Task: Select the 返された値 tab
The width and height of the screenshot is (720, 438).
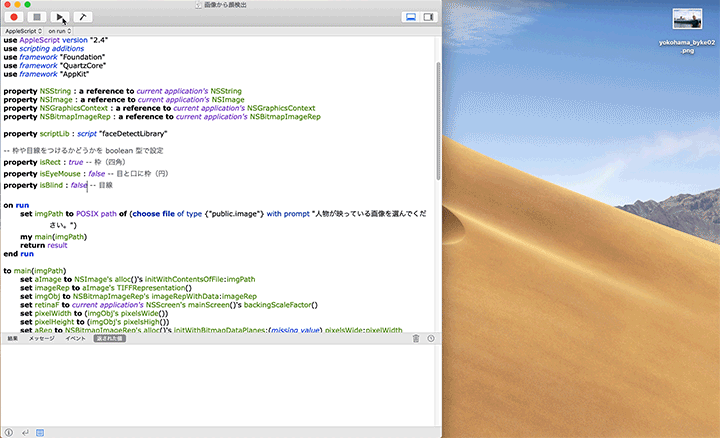Action: coord(110,338)
